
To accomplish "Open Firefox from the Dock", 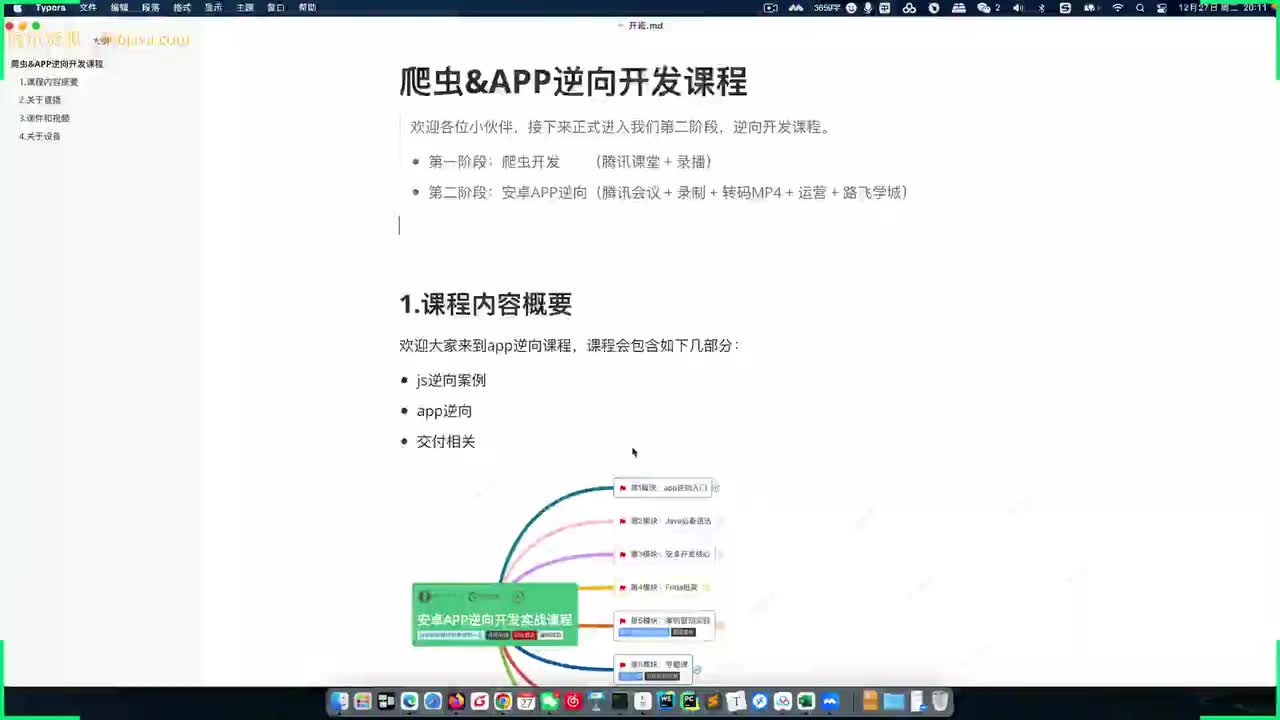I will 456,702.
